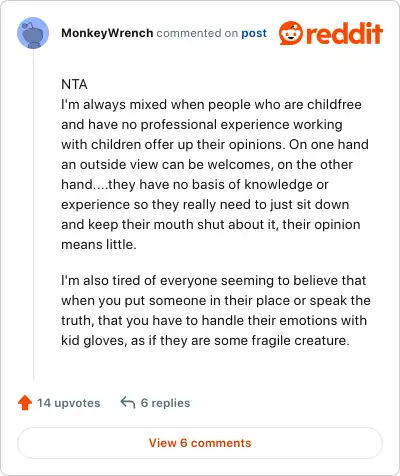Click the "NTA" verdict text
This screenshot has width=400, height=476.
tap(74, 84)
